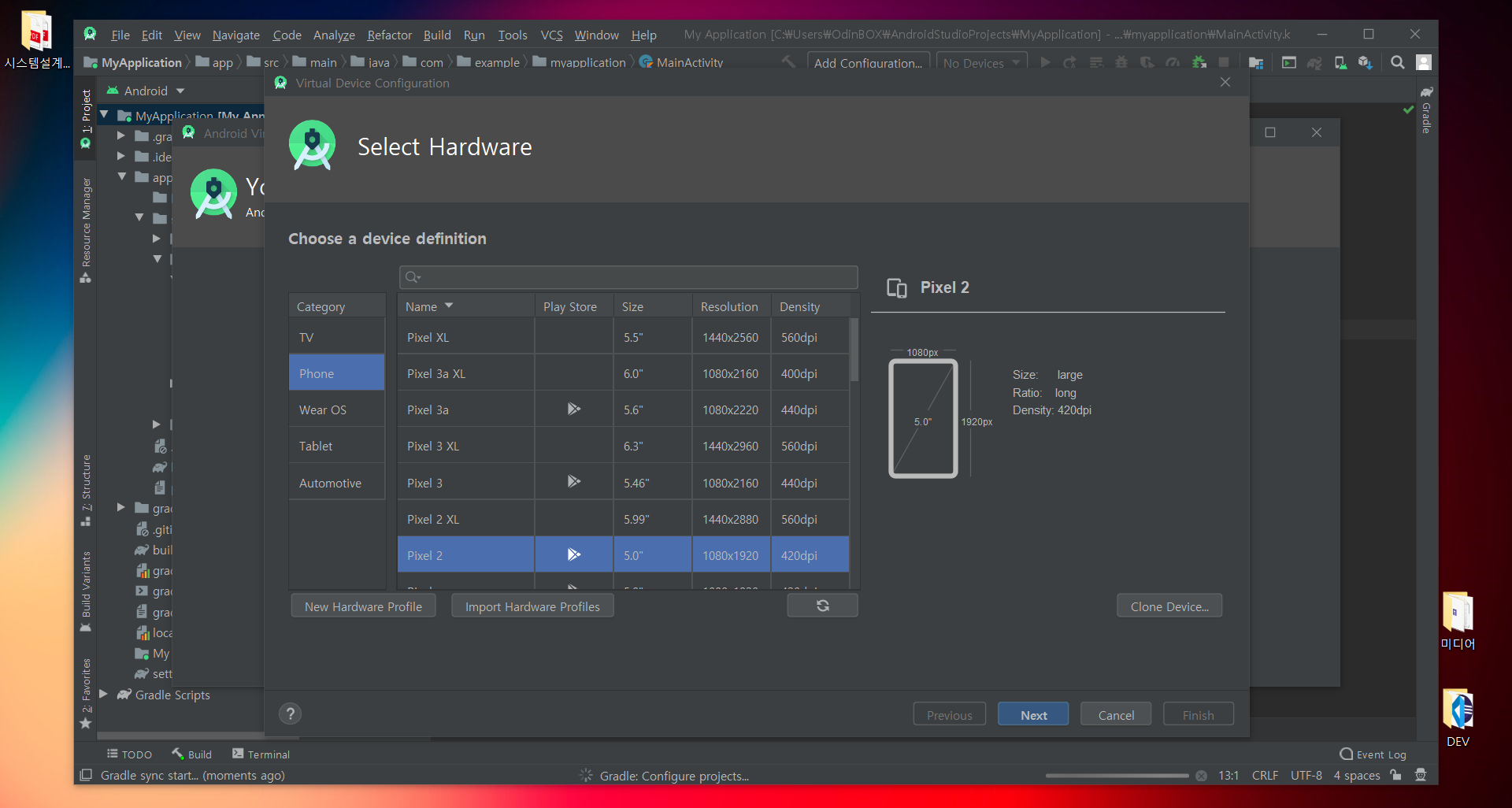The image size is (1512, 808).
Task: Click the refresh icon below device table
Action: point(822,606)
